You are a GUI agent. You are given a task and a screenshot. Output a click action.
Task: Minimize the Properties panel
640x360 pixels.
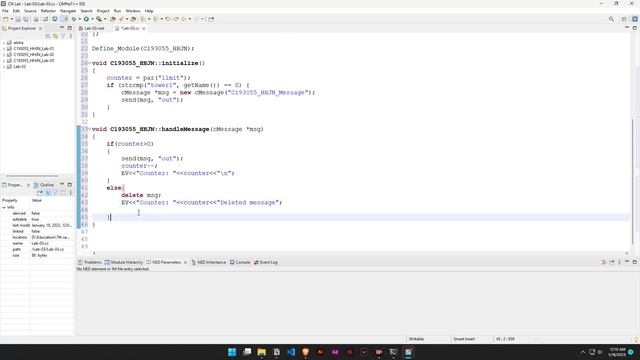62,185
